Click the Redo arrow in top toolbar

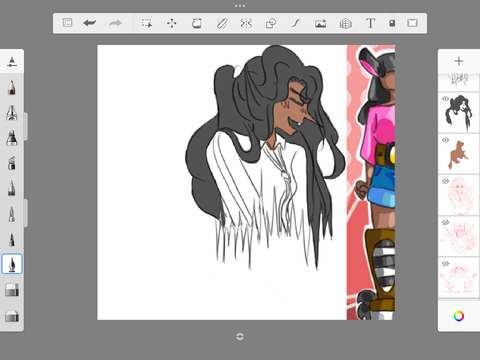click(x=115, y=23)
